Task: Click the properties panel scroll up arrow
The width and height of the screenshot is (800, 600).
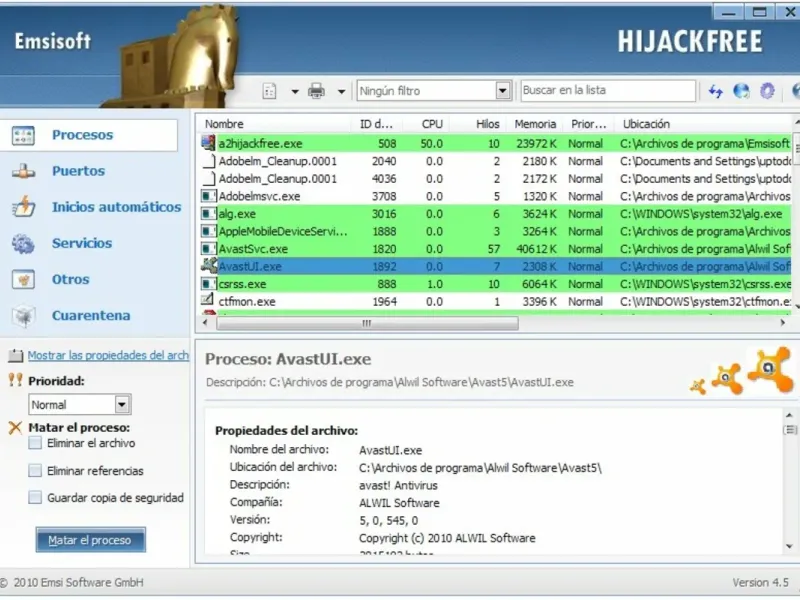Action: 789,415
